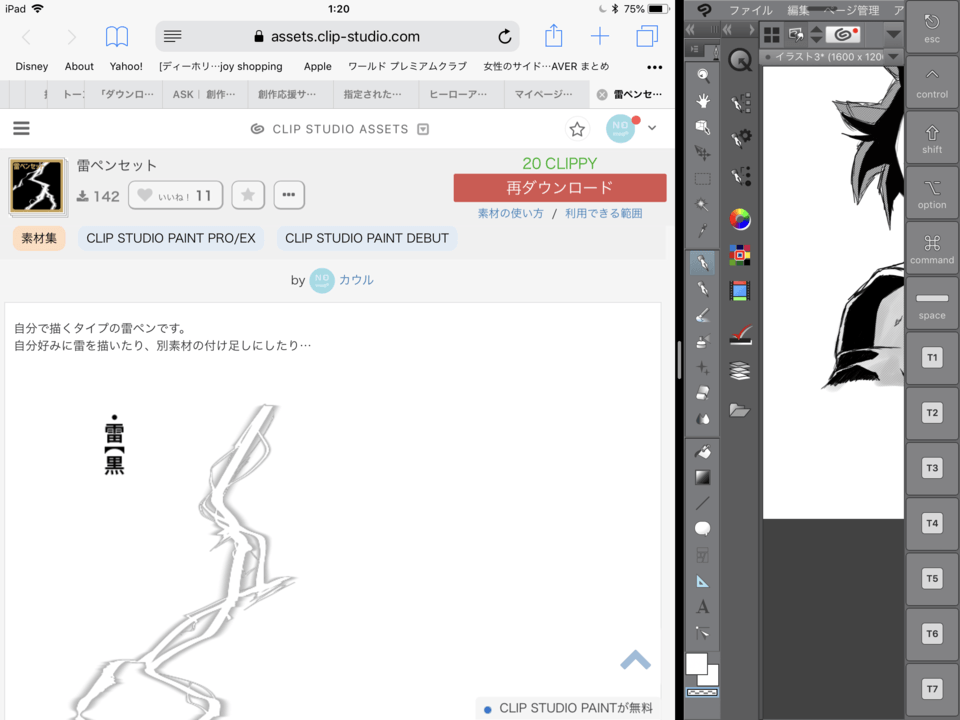
Task: Select the Gradient tool
Action: (703, 477)
